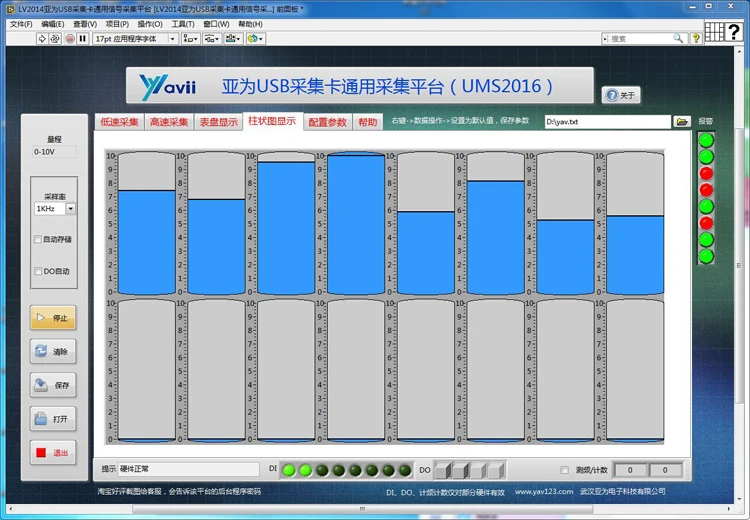The image size is (750, 520).
Task: Click the third alarm LED, red
Action: [x=706, y=173]
